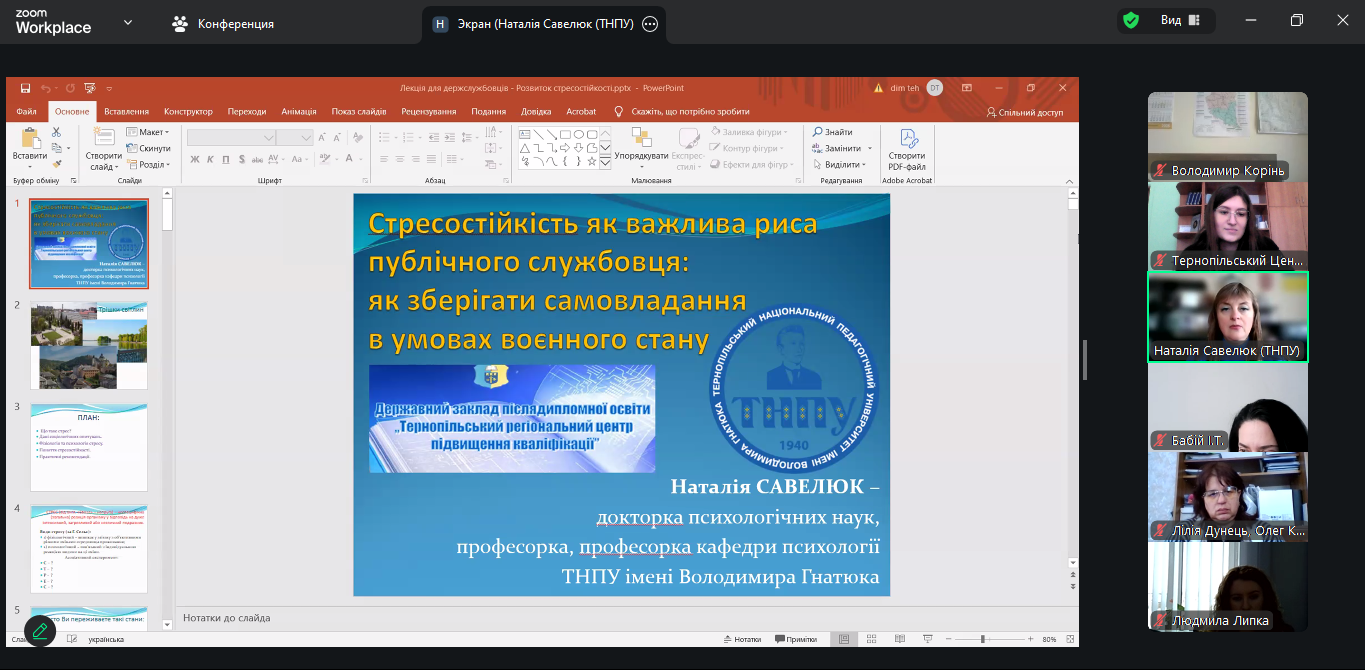Open Zoom annotation pencil button
Image resolution: width=1365 pixels, height=670 pixels.
pos(40,631)
